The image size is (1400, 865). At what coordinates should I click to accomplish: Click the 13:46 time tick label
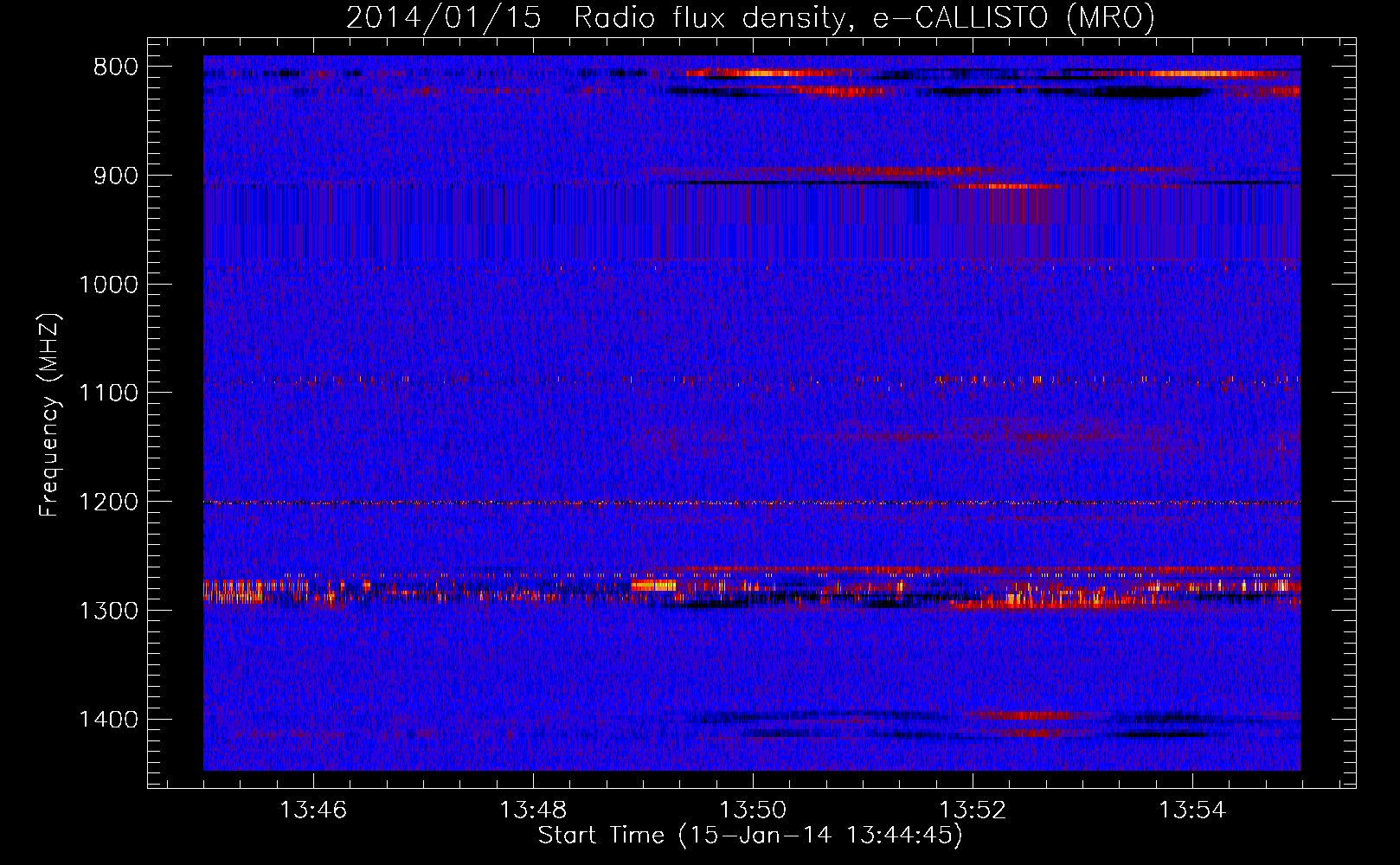pyautogui.click(x=313, y=811)
